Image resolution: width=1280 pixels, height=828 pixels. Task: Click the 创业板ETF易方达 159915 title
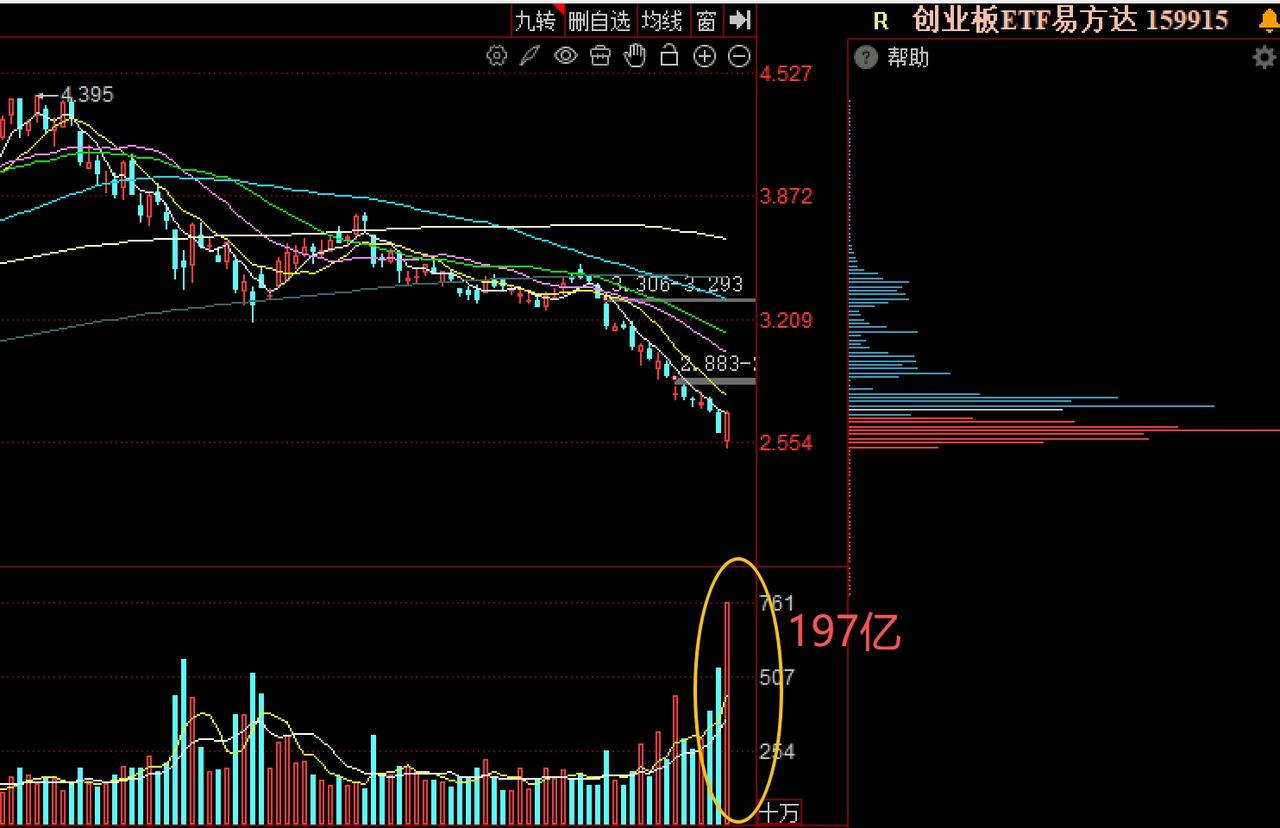pos(1070,20)
